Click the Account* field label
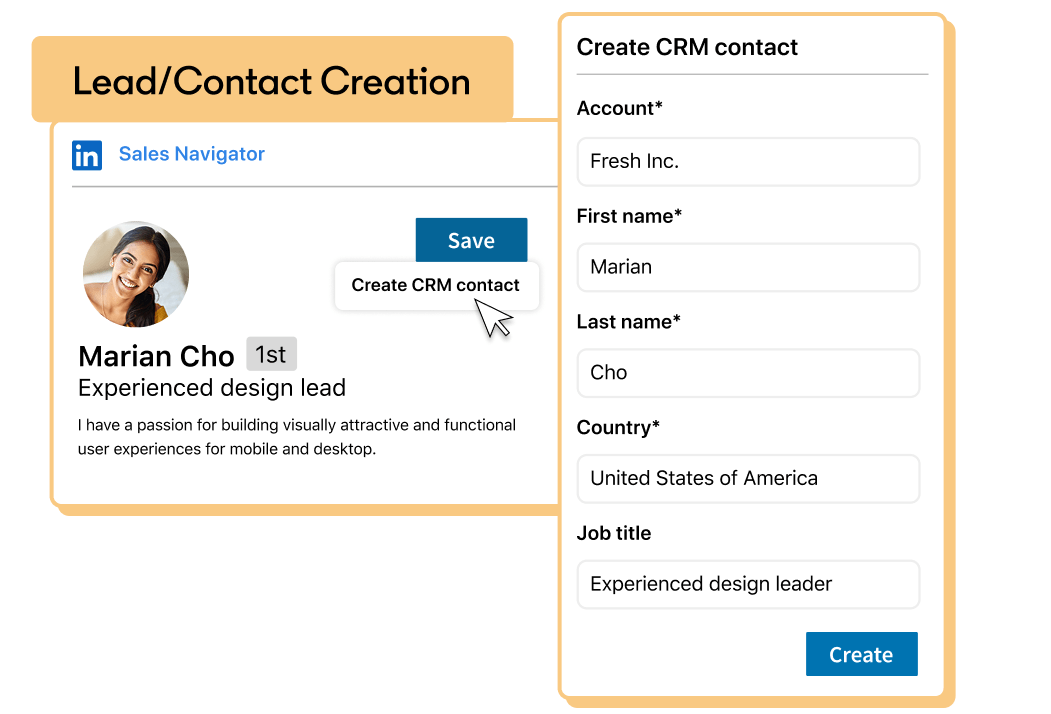Image resolution: width=1051 pixels, height=714 pixels. point(619,108)
